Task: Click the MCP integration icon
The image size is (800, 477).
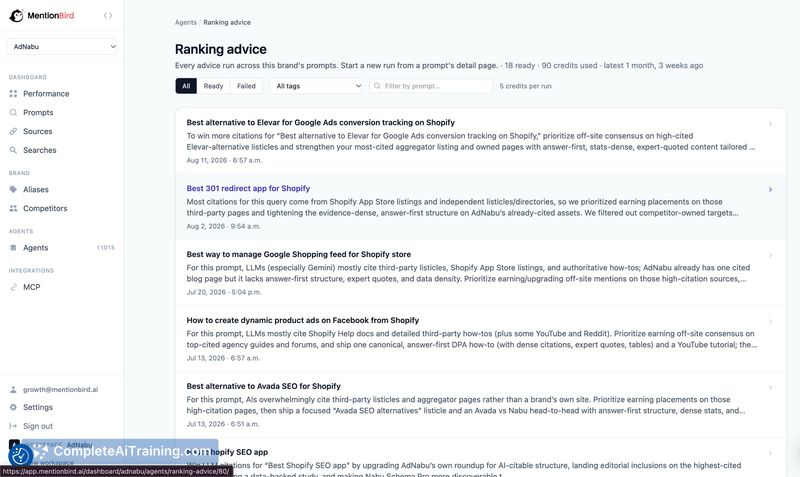Action: (13, 287)
